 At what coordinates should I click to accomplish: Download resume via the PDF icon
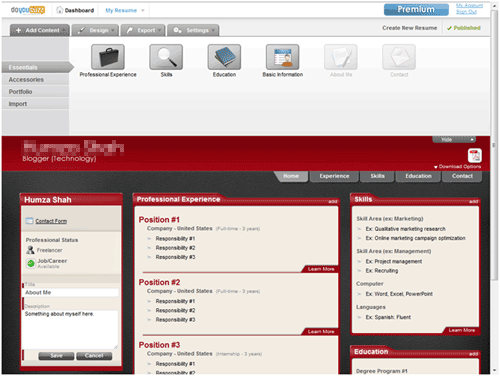coord(475,155)
